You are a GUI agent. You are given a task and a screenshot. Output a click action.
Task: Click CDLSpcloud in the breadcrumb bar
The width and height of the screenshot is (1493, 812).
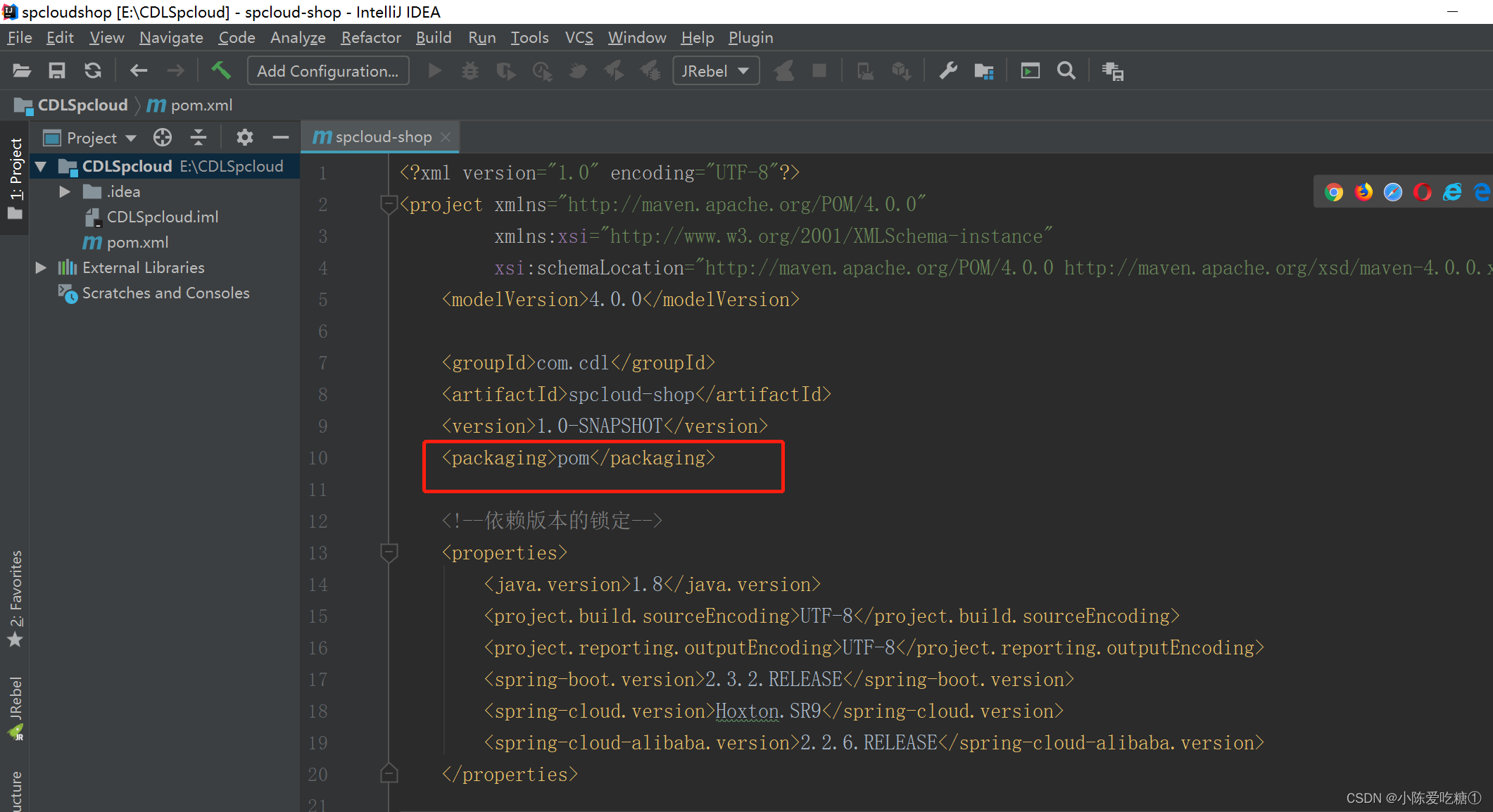tap(82, 106)
